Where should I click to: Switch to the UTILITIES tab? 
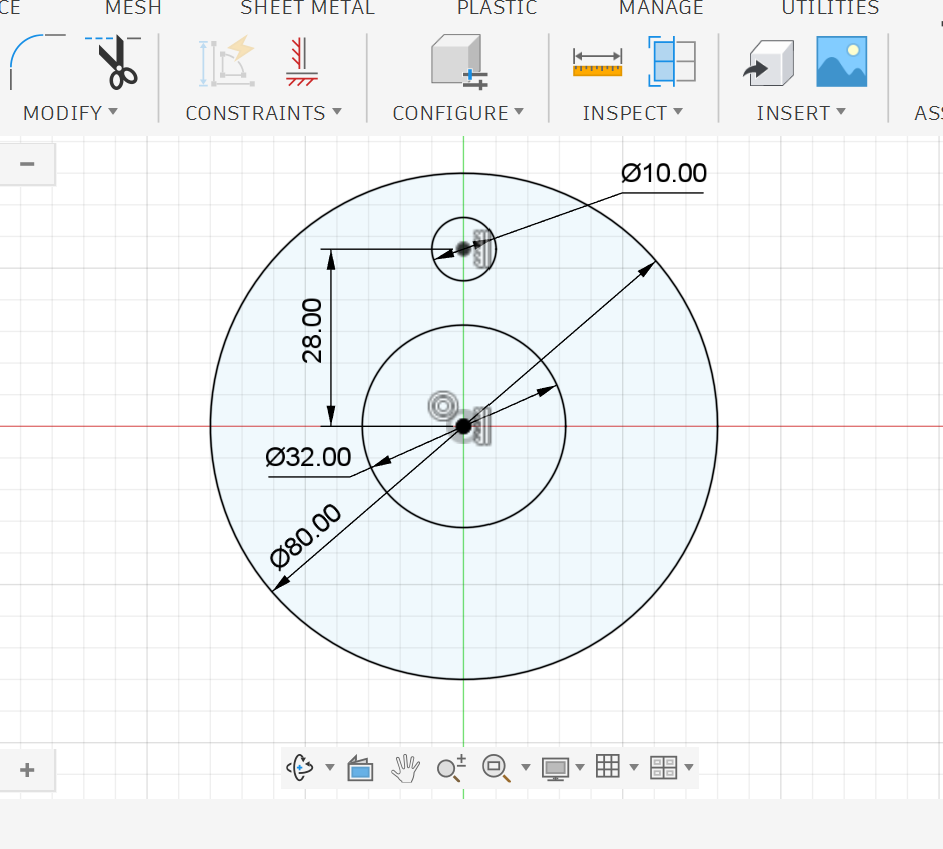[x=830, y=8]
